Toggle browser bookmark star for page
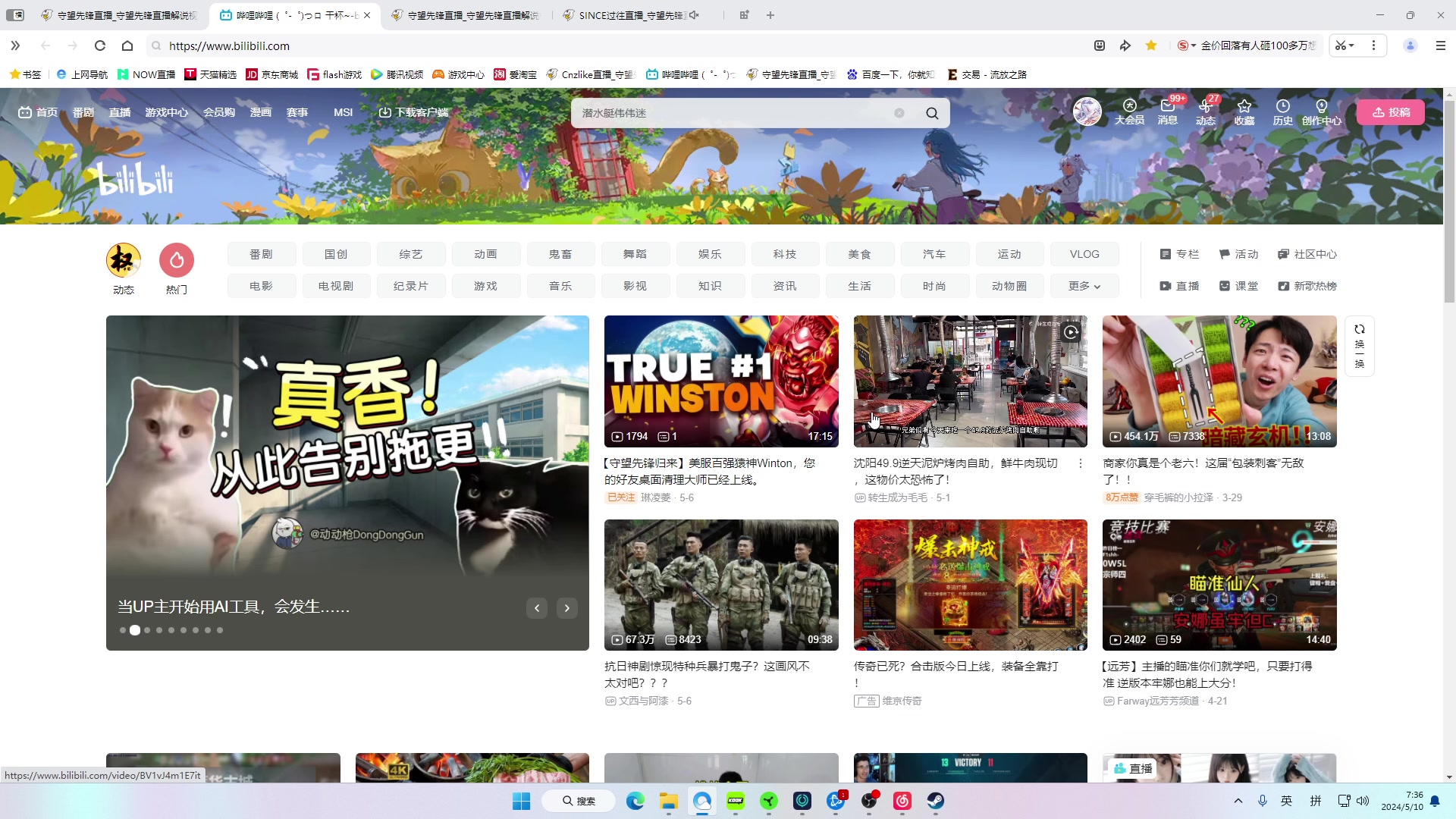 tap(1150, 45)
